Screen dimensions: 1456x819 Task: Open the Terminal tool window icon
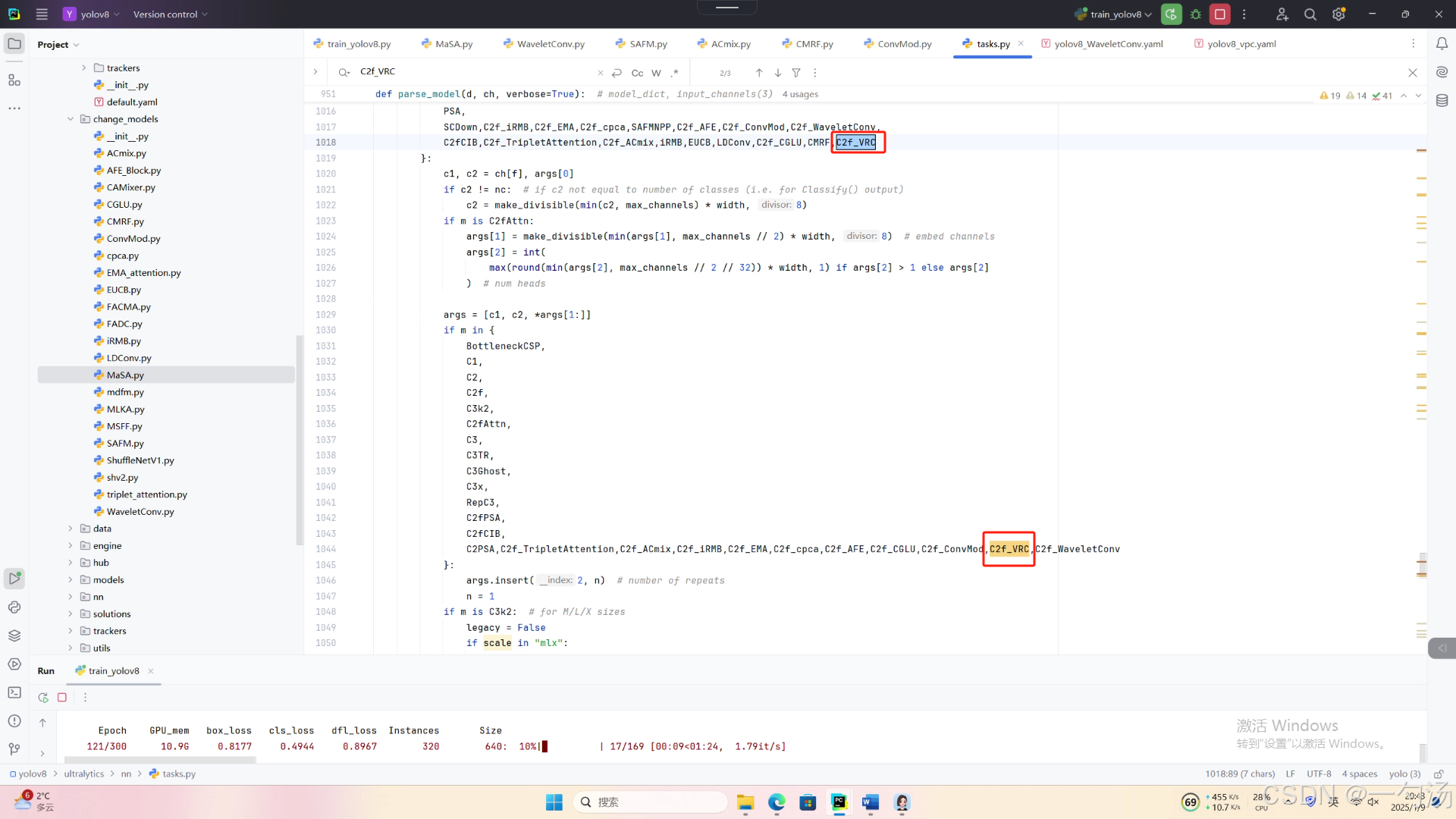[14, 692]
